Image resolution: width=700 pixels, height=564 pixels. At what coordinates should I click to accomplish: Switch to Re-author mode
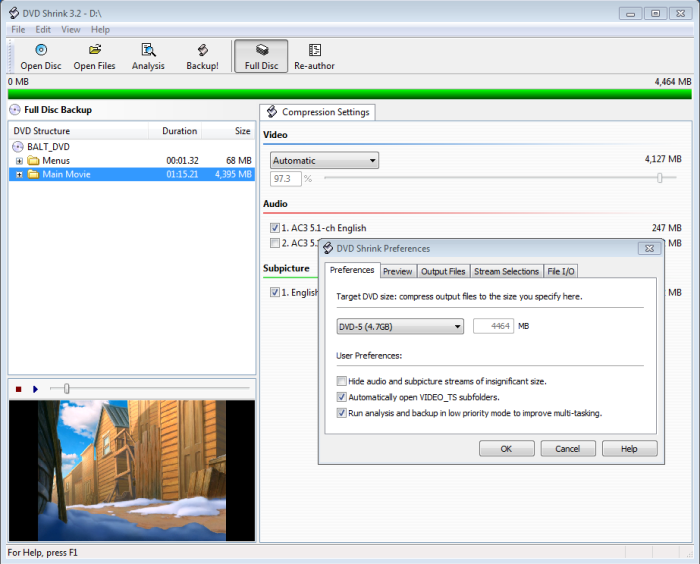314,56
